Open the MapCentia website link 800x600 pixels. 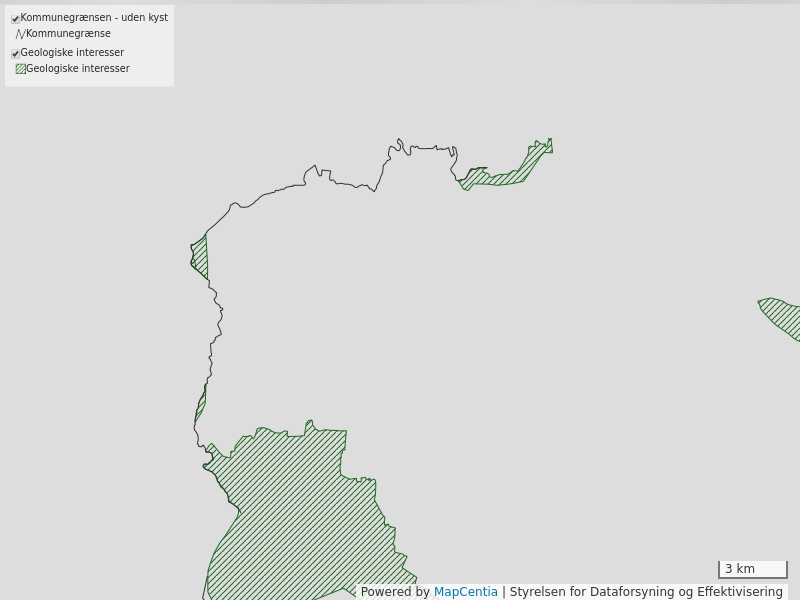point(466,590)
